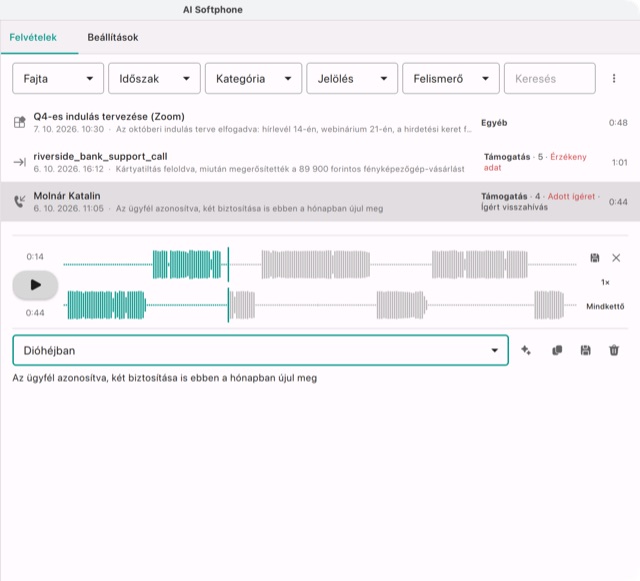Toggle the Mindkettő channel selector
640x581 pixels.
click(605, 306)
